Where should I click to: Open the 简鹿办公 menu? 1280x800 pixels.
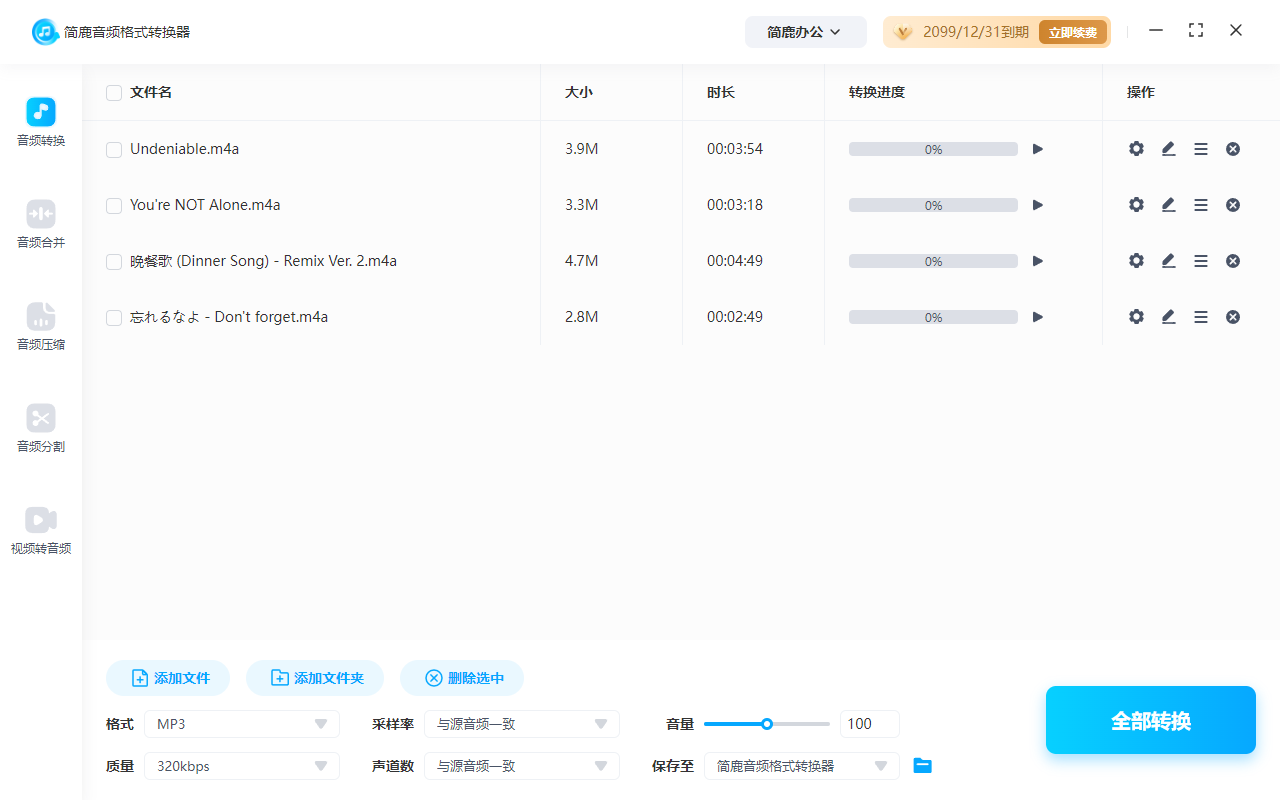coord(805,31)
